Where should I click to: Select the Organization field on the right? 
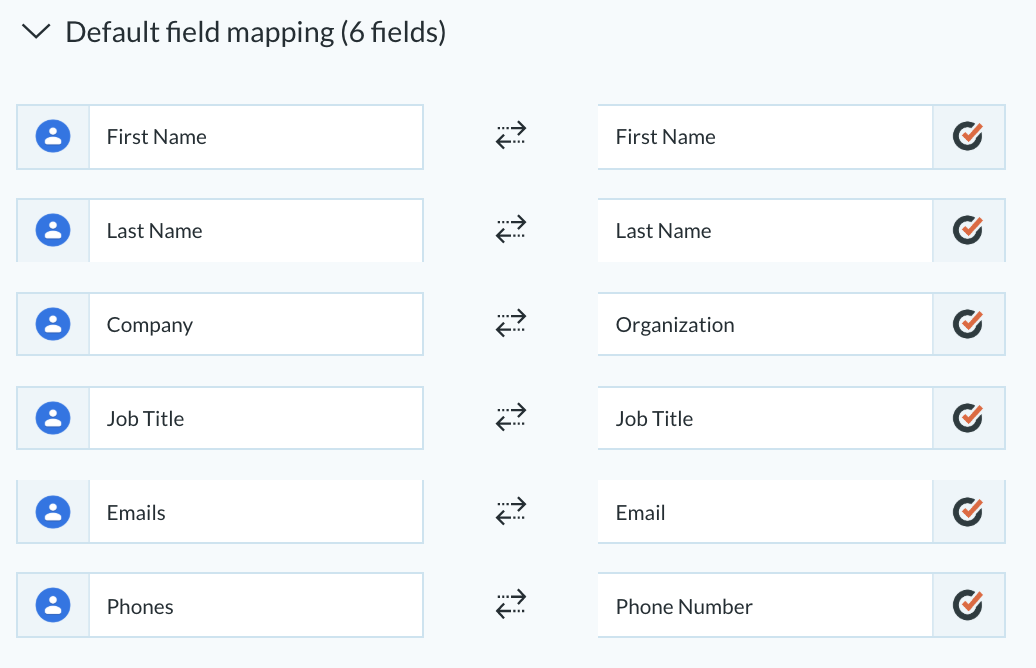(765, 324)
